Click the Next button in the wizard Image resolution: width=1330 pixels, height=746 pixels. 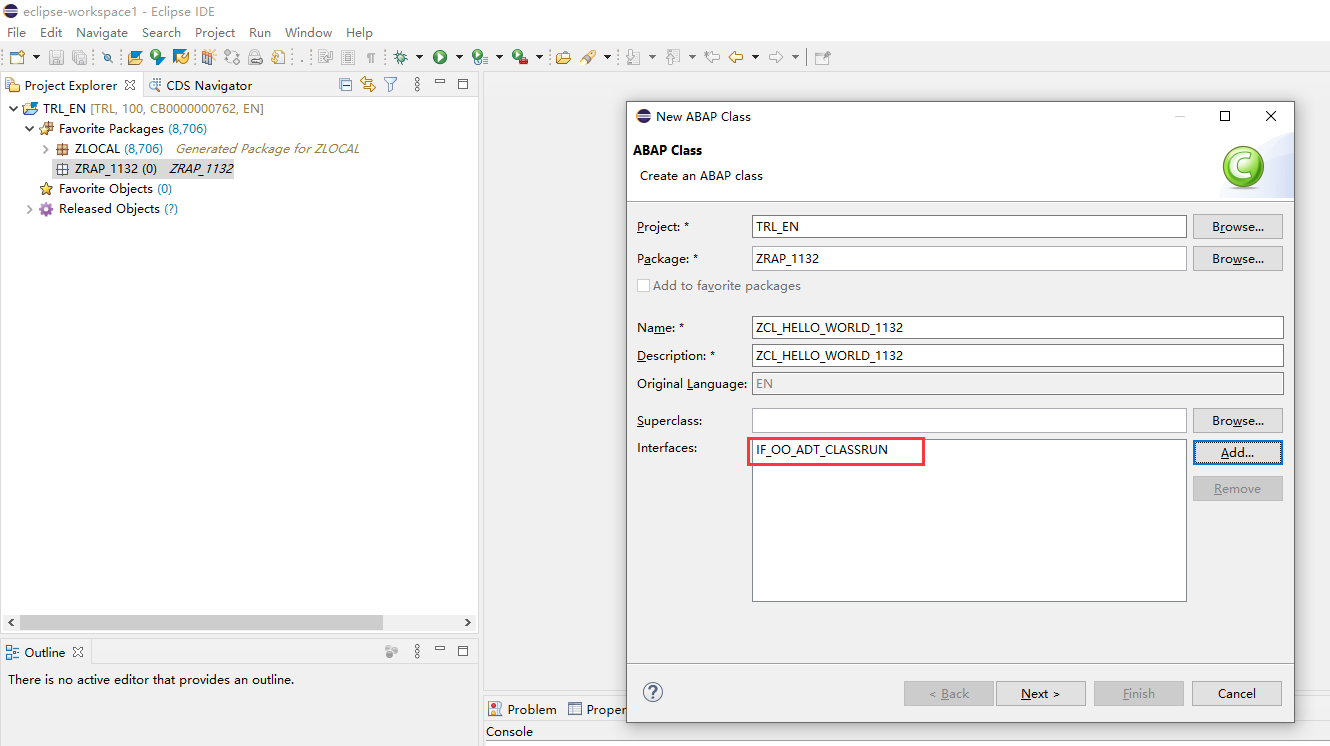1040,693
